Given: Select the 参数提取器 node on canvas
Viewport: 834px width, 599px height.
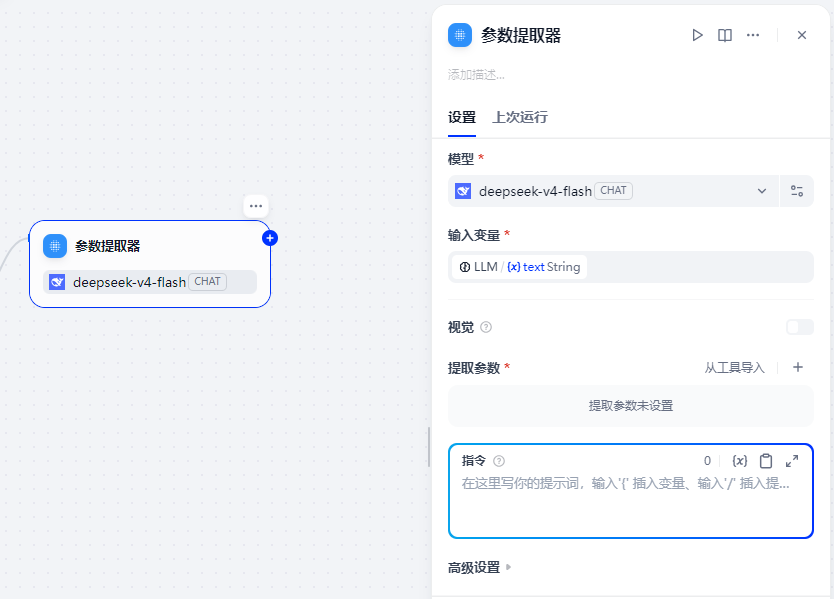Looking at the screenshot, I should [150, 264].
